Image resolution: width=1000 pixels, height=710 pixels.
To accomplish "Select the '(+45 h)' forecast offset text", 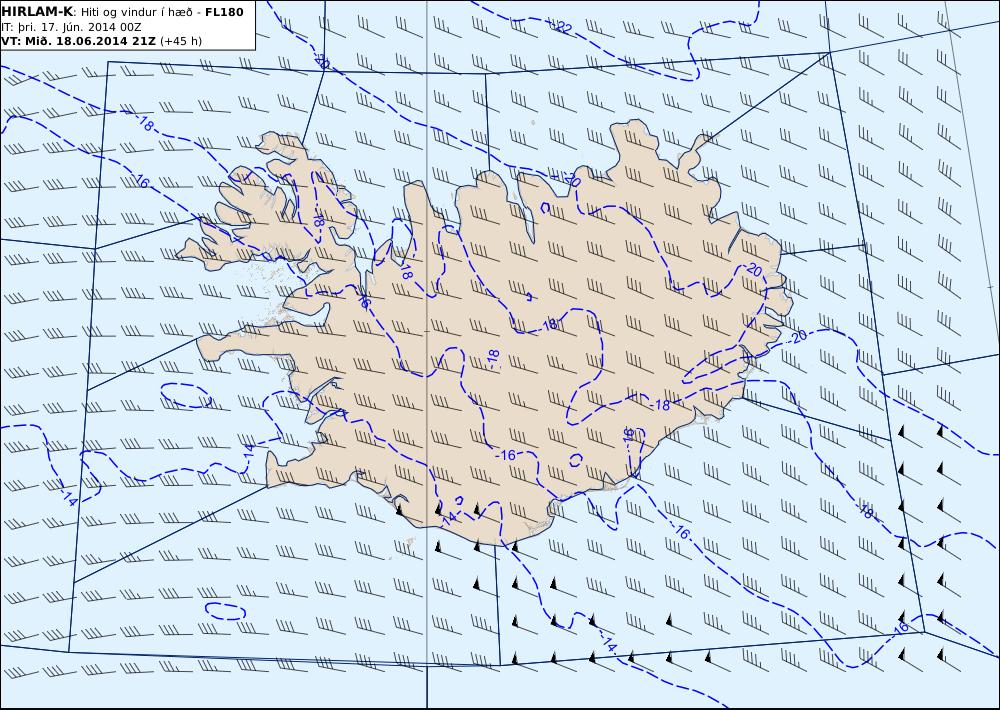I will pyautogui.click(x=180, y=41).
